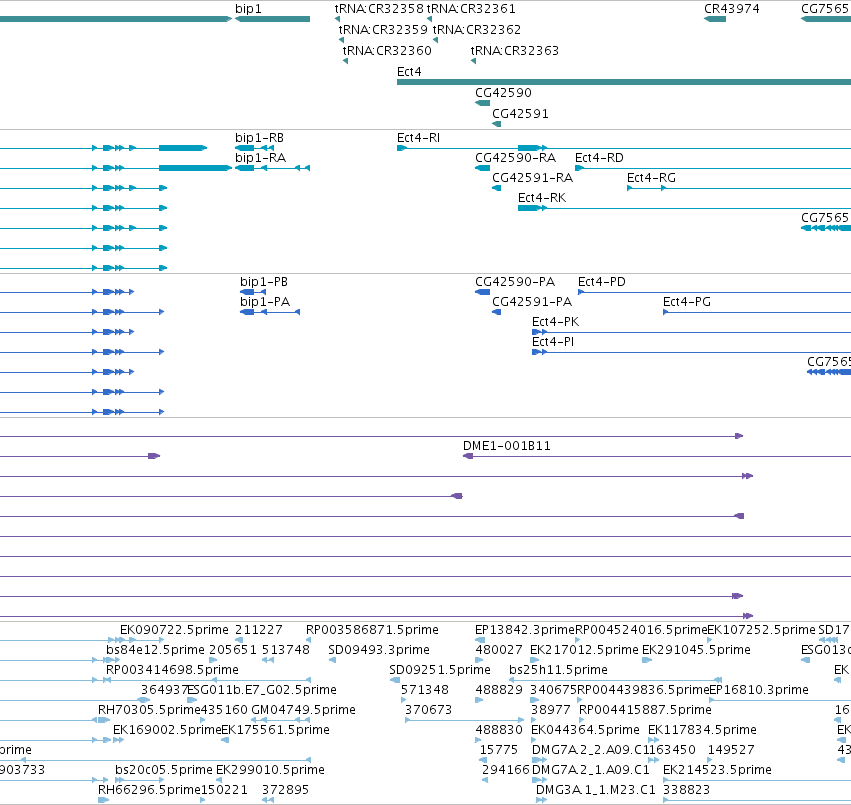Select the 211227 feature label

[259, 630]
